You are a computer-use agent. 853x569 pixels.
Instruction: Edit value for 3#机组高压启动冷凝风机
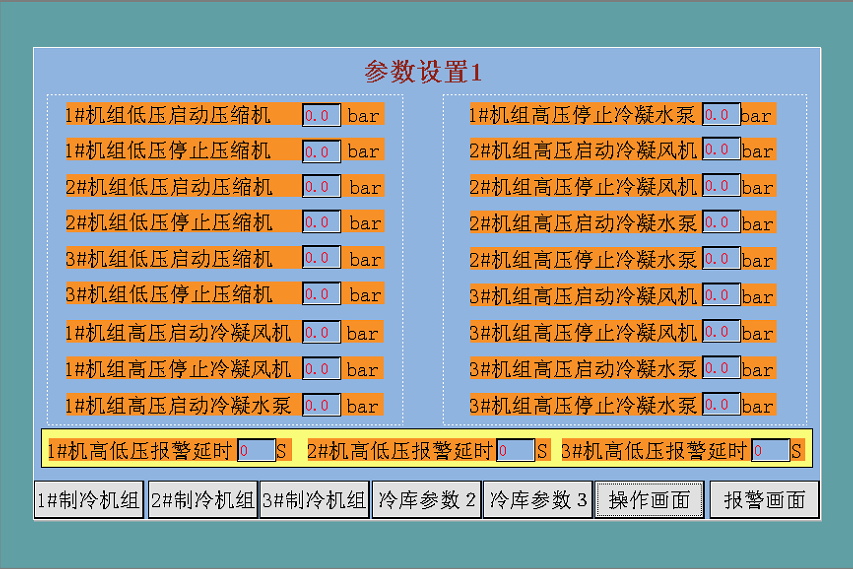pos(721,294)
